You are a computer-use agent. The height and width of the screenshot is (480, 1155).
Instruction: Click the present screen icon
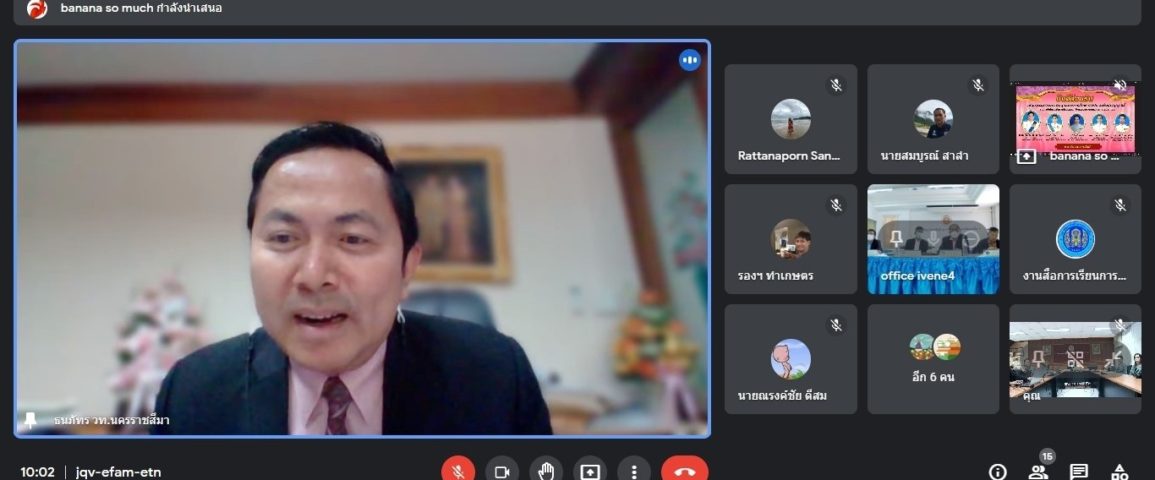[x=590, y=471]
